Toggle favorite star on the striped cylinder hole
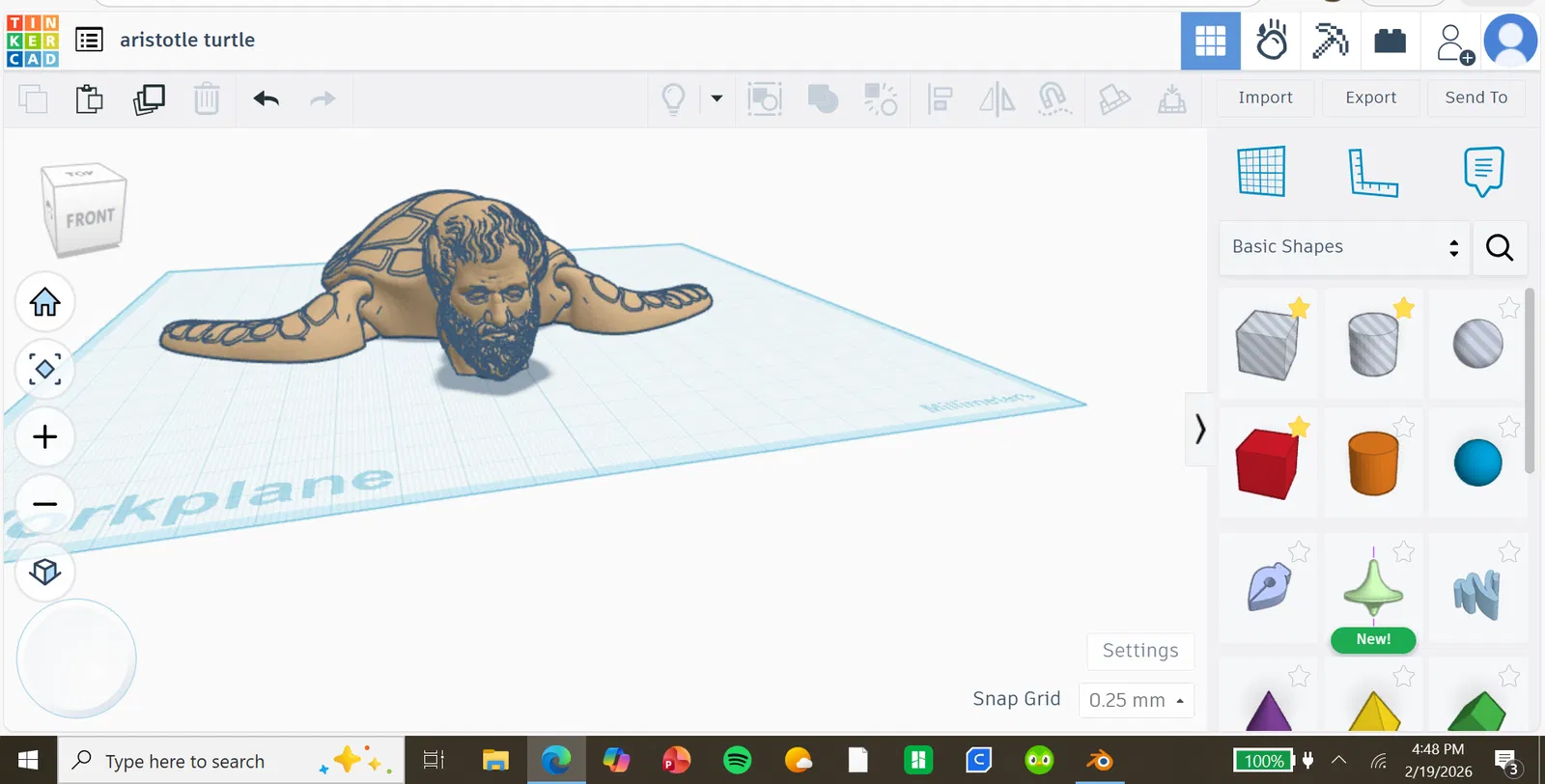The width and height of the screenshot is (1545, 784). [x=1404, y=308]
